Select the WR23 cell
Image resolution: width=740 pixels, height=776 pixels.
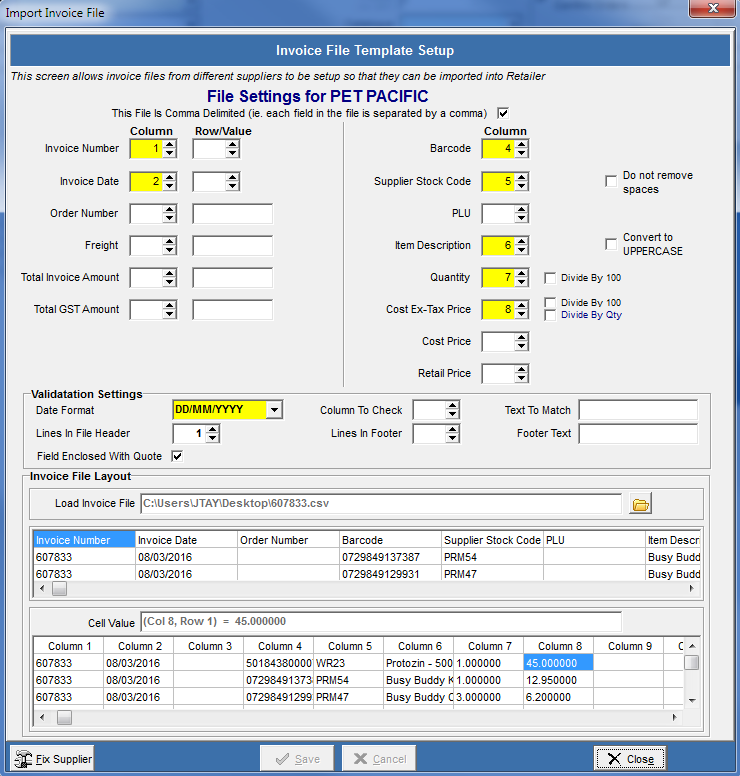click(x=348, y=663)
